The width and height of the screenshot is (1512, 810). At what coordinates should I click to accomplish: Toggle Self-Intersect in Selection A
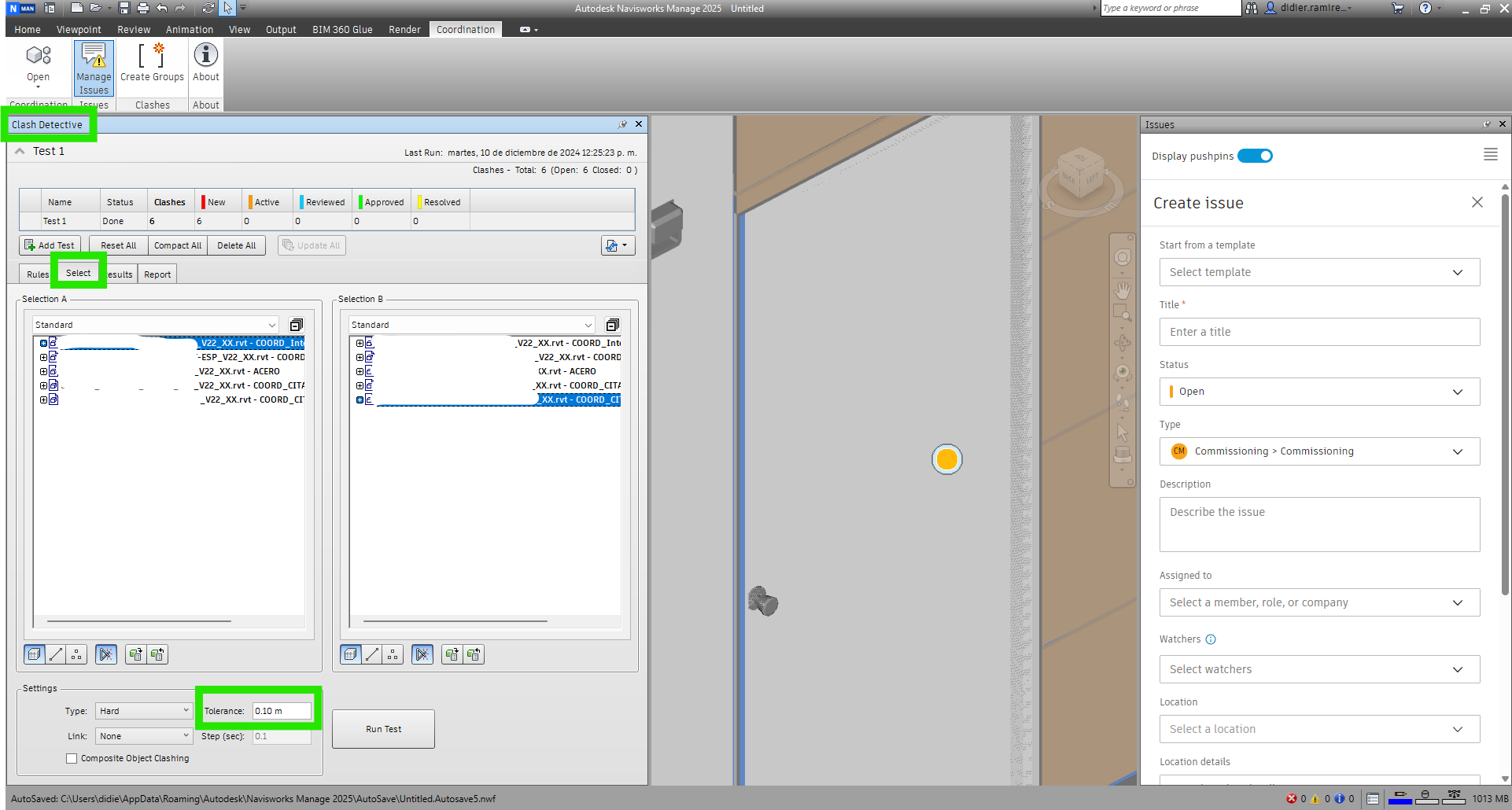(x=106, y=654)
